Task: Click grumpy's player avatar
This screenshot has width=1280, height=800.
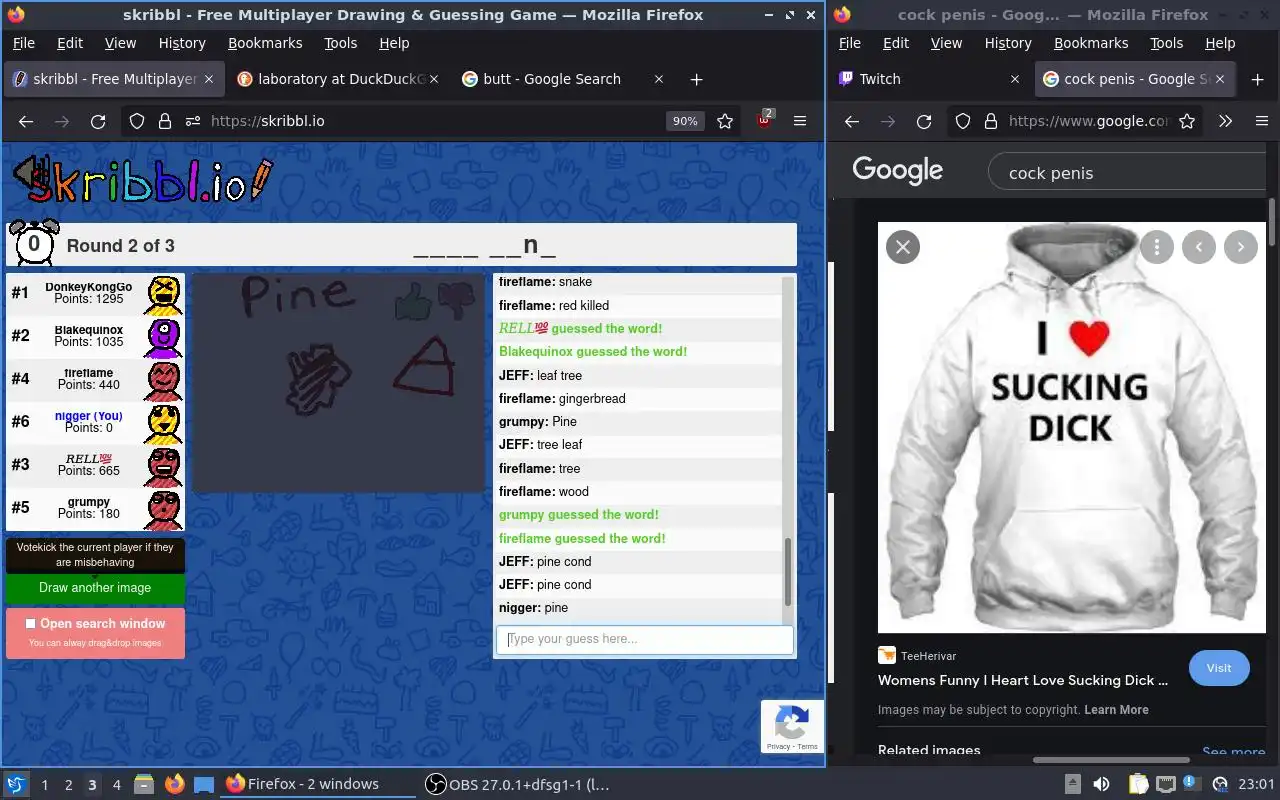Action: pyautogui.click(x=164, y=509)
